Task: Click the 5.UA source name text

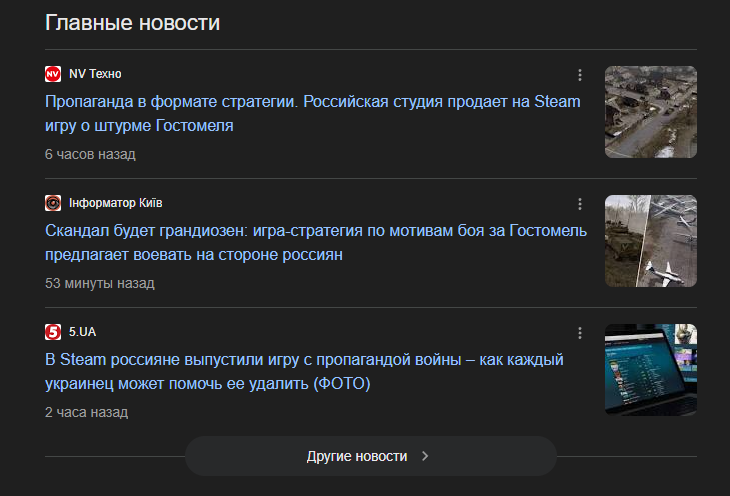Action: pos(82,332)
